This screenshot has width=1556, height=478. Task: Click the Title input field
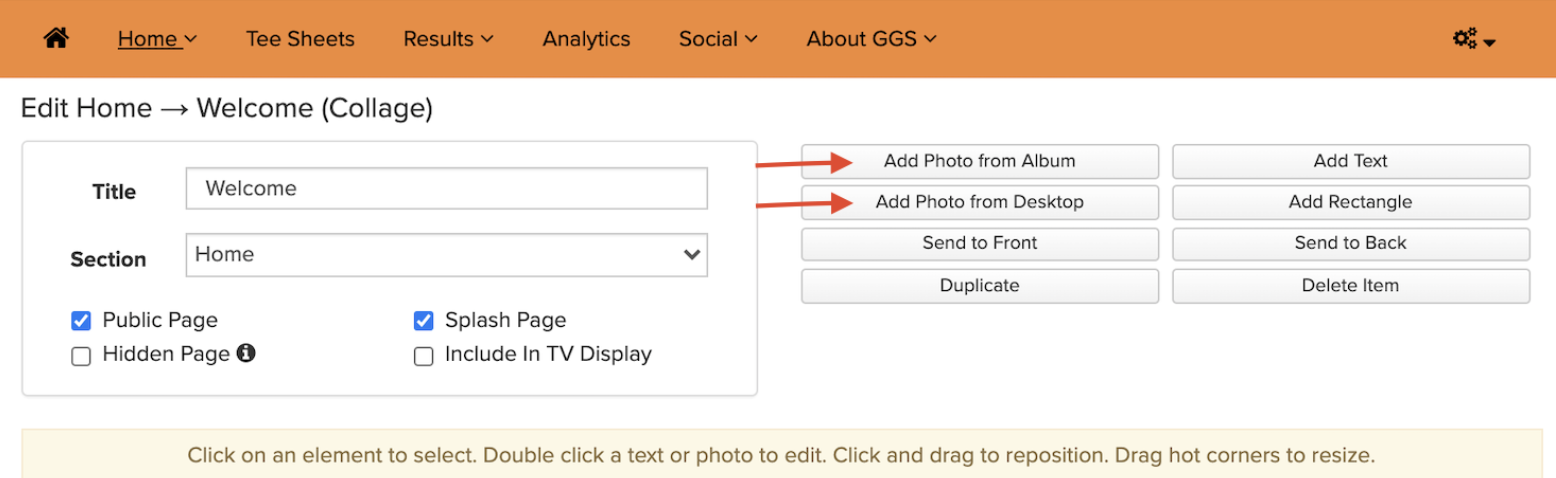(446, 188)
